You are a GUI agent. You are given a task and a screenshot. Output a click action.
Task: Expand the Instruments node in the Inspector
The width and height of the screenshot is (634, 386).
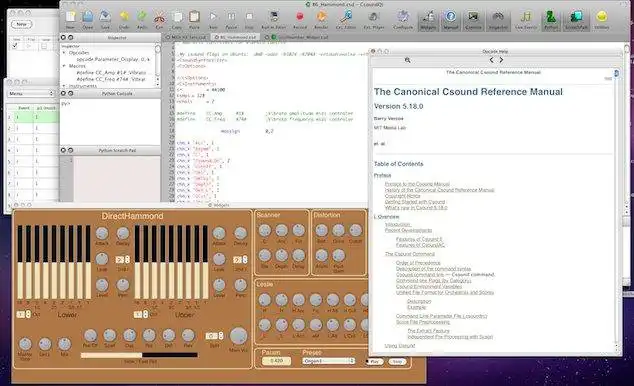(x=64, y=86)
